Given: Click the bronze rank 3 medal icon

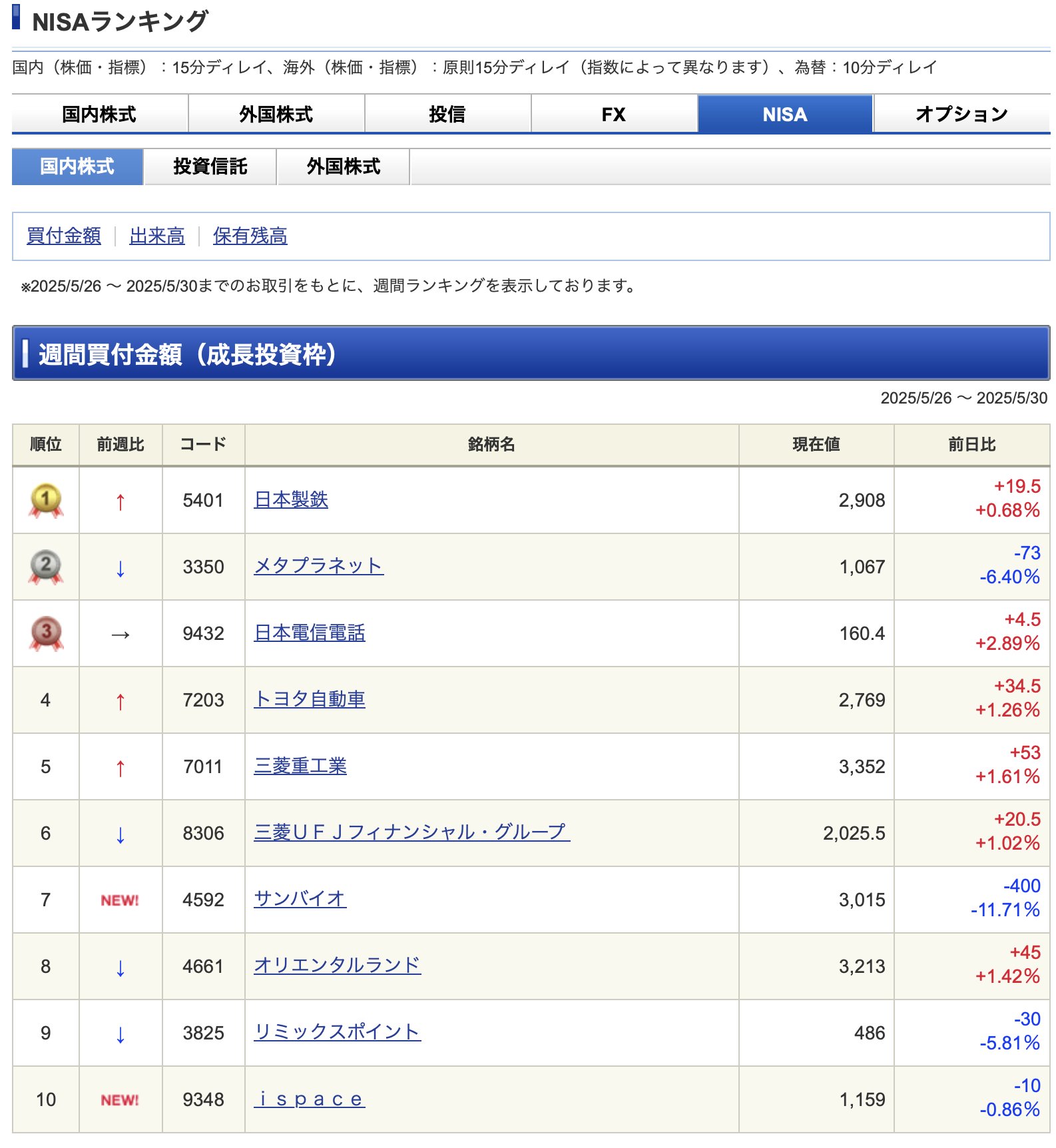Looking at the screenshot, I should pos(45,633).
